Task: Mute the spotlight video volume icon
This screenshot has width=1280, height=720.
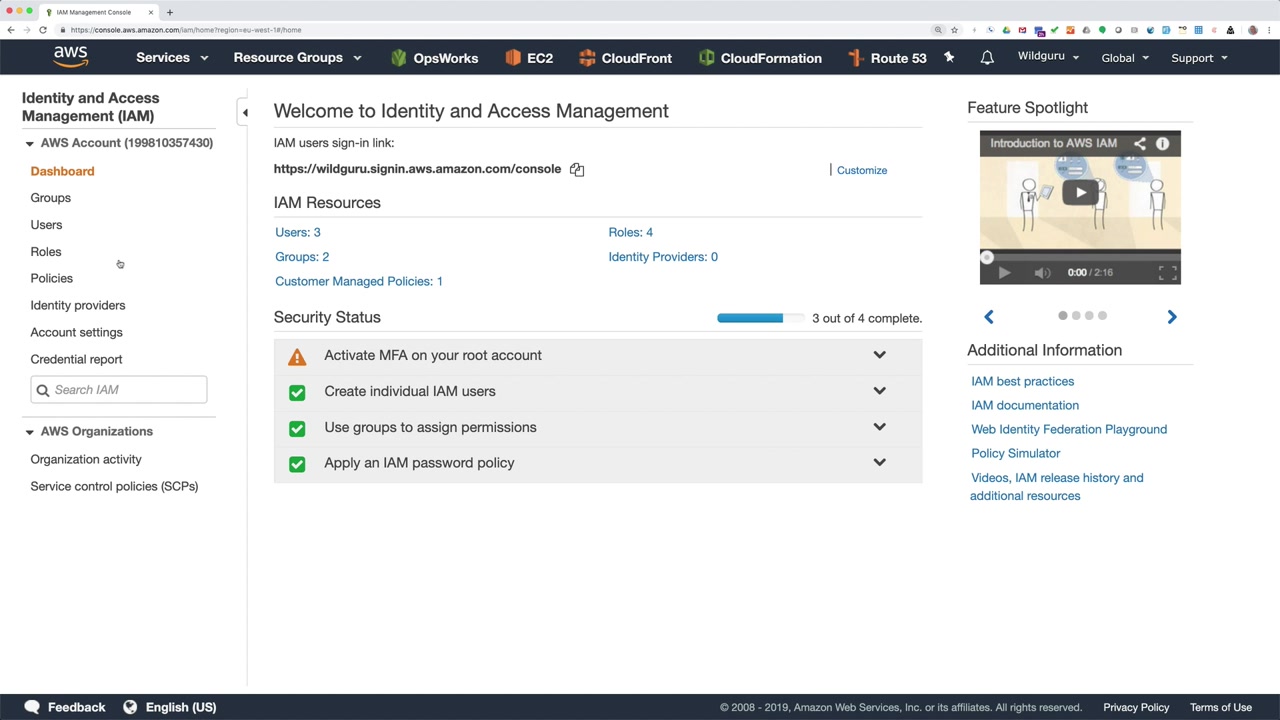Action: 1042,273
